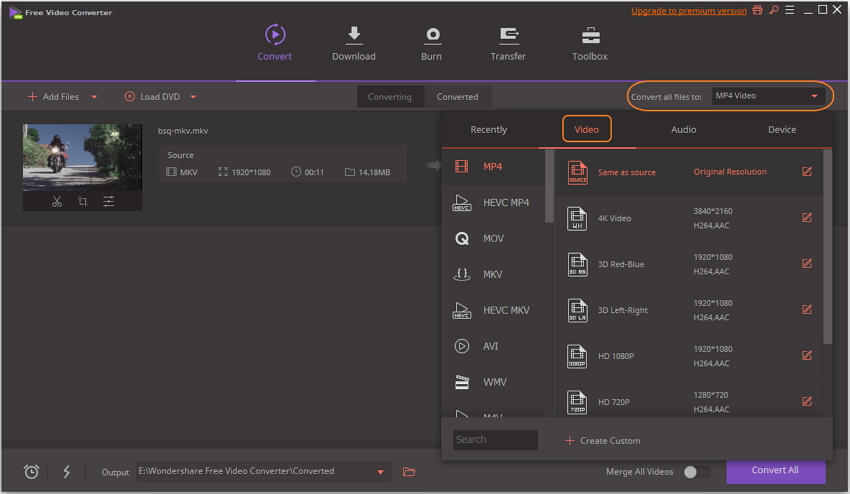Click the crop icon under video thumbnail
The height and width of the screenshot is (494, 850).
click(82, 201)
